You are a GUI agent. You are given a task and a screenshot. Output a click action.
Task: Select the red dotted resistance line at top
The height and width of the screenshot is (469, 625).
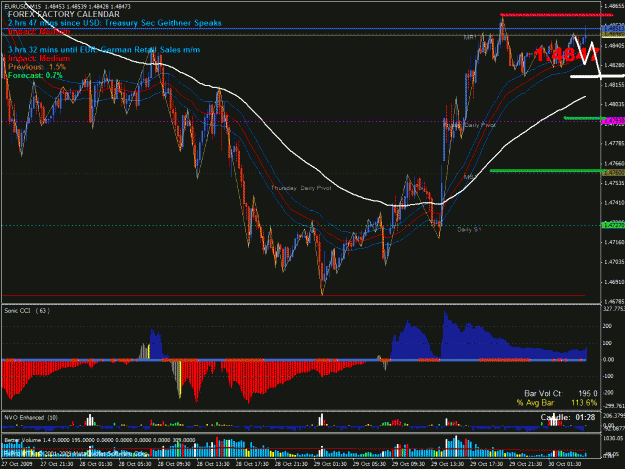[556, 15]
